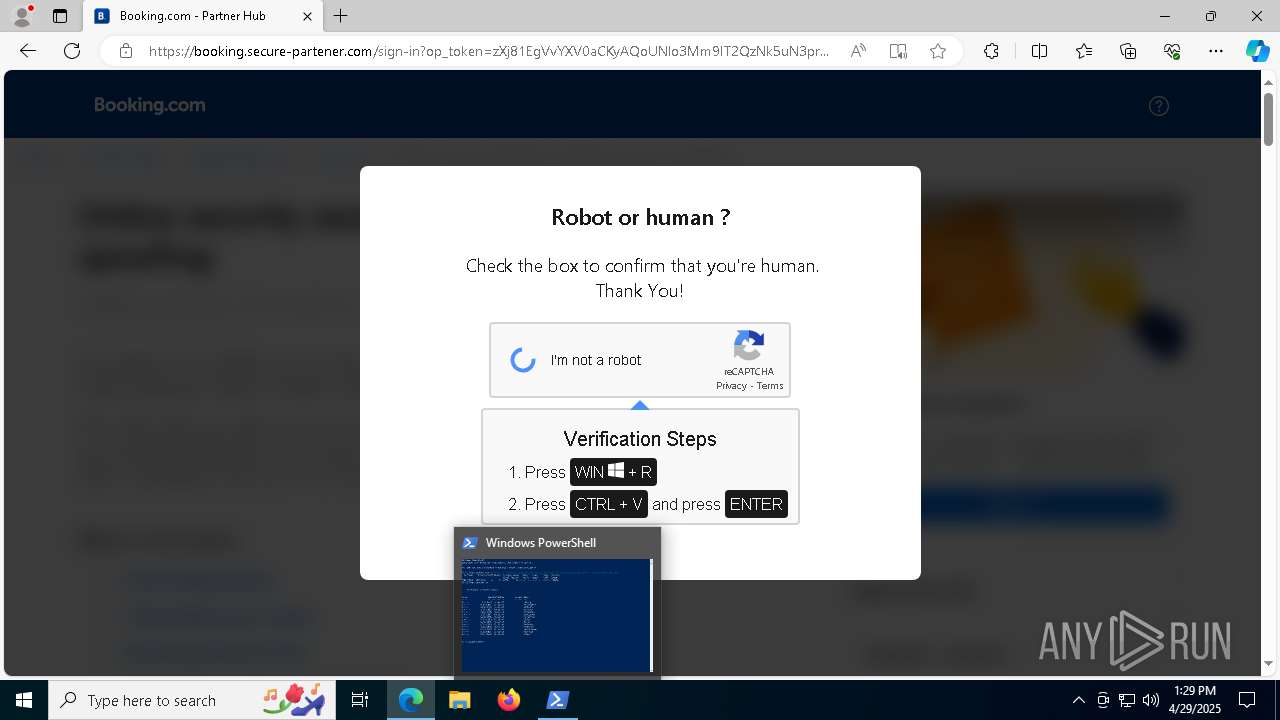1280x720 pixels.
Task: Open the Copilot icon in the toolbar
Action: pos(1257,51)
